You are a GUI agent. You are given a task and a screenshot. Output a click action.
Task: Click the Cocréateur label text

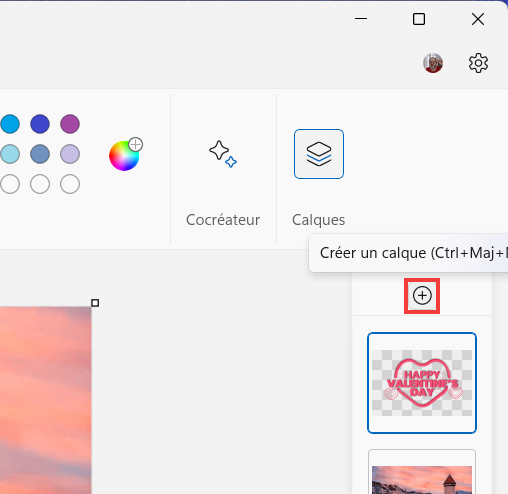point(223,220)
